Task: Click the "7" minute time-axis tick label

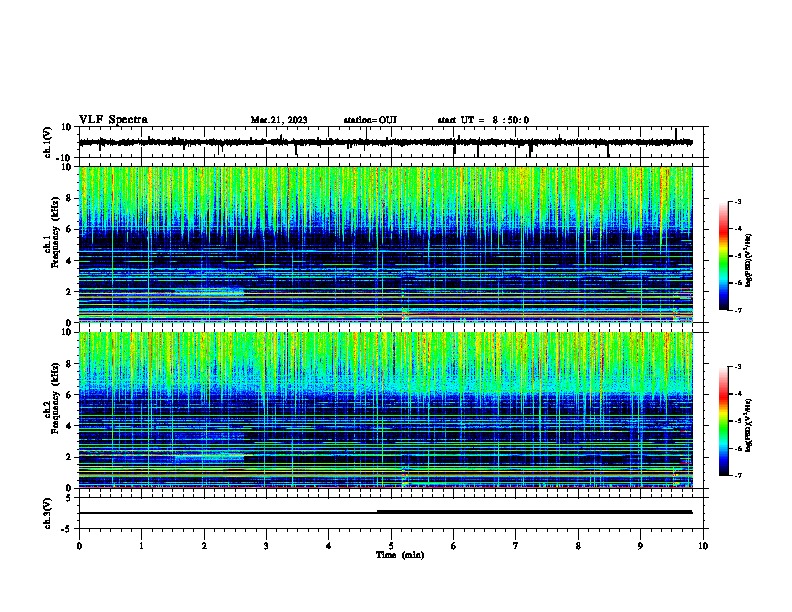Action: 516,546
